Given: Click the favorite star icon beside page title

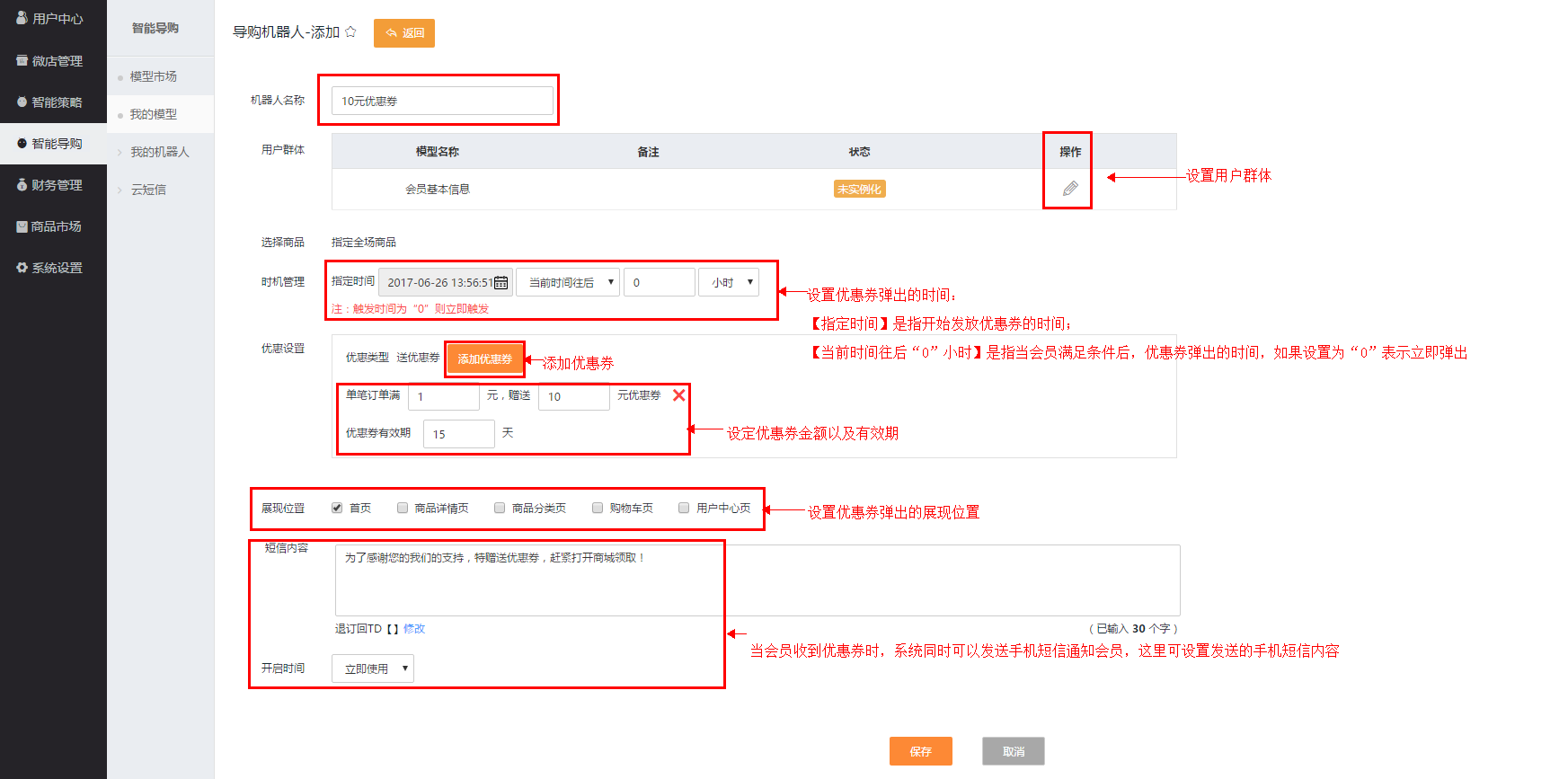Looking at the screenshot, I should 350,32.
